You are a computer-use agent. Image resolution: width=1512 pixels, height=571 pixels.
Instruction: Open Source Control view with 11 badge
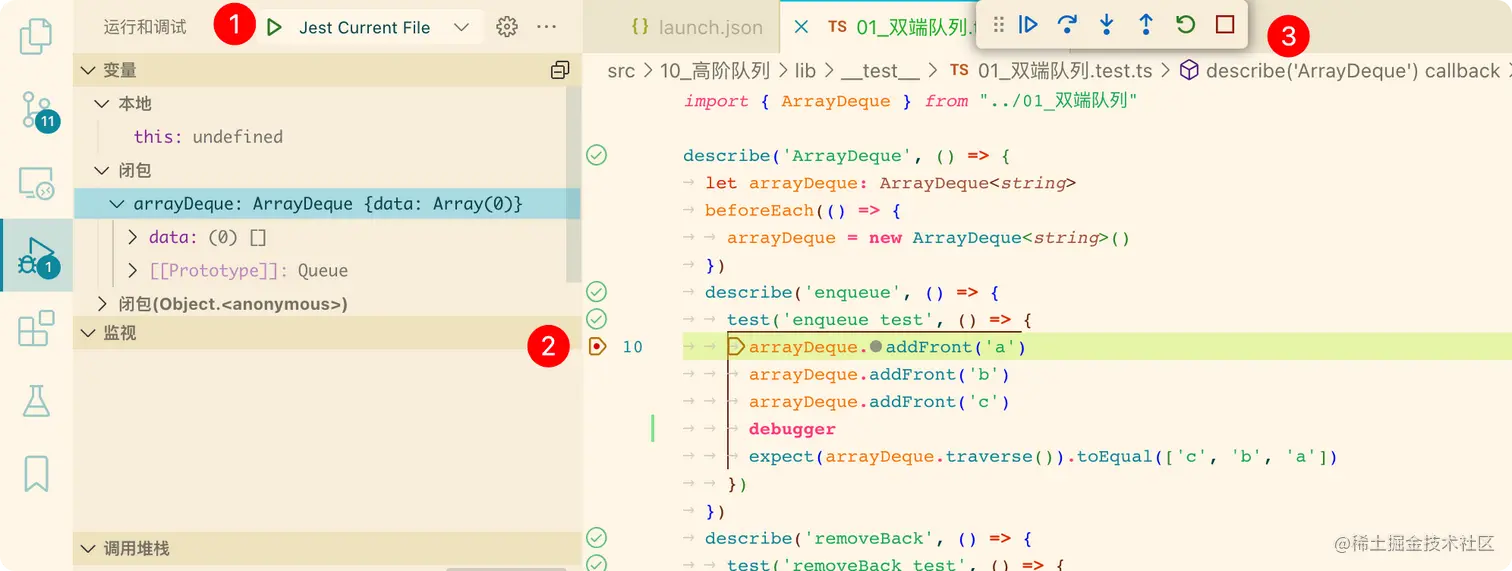click(38, 111)
